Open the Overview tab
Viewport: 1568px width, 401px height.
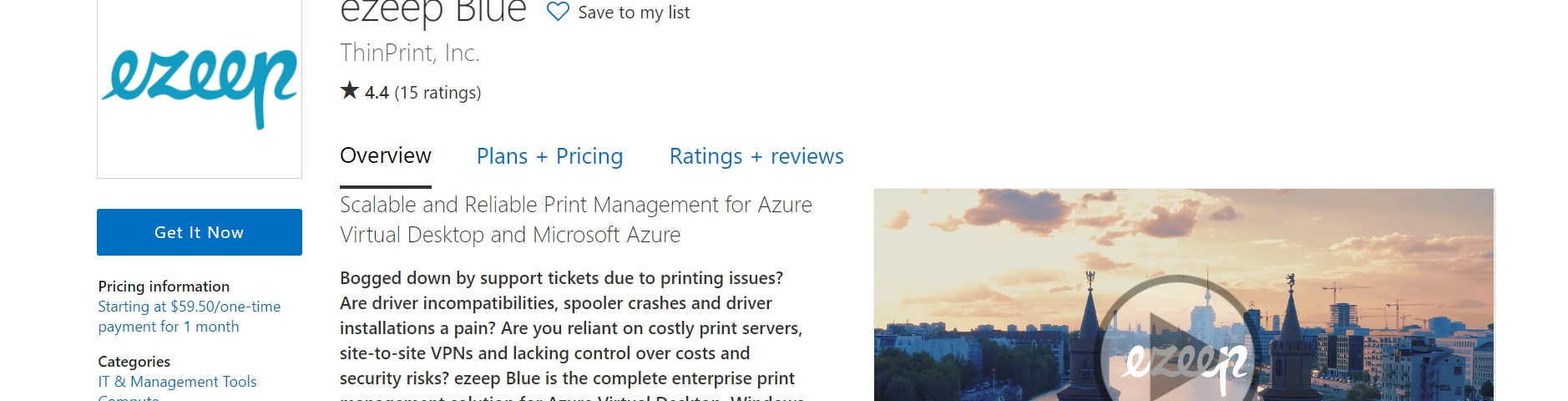385,156
